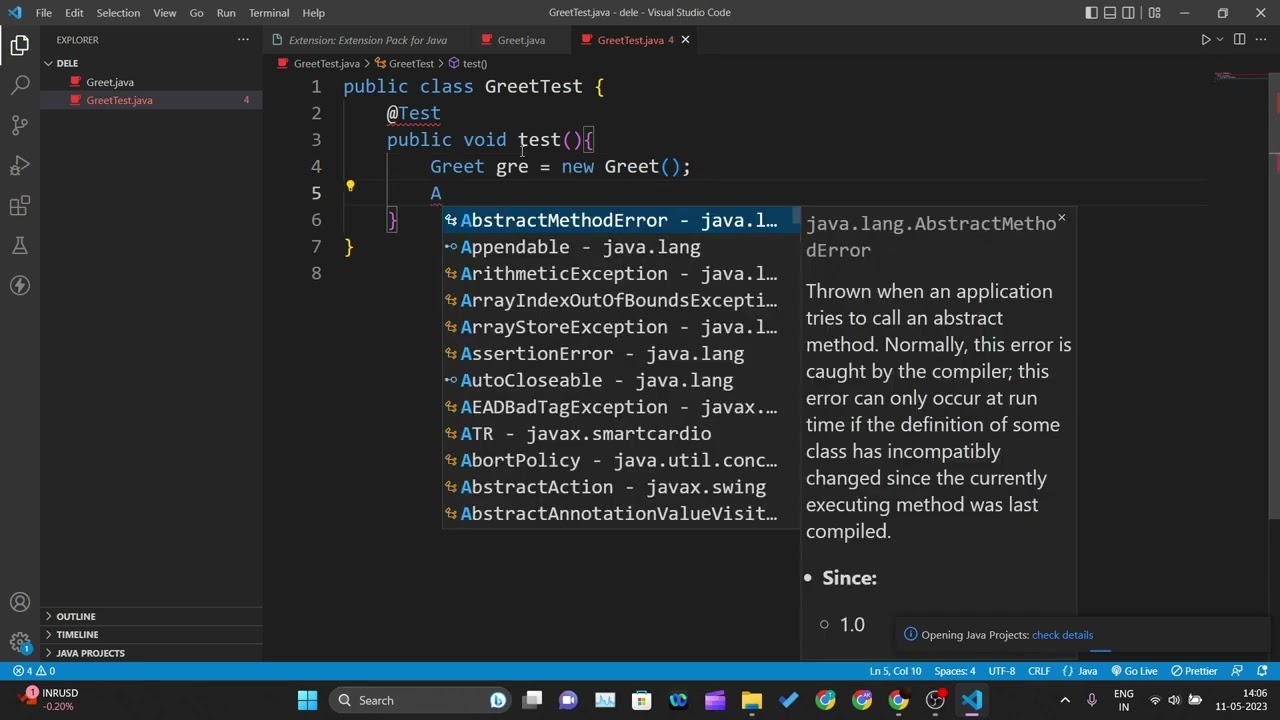The width and height of the screenshot is (1280, 720).
Task: Toggle the Secondary Side Bar layout button
Action: [1129, 13]
